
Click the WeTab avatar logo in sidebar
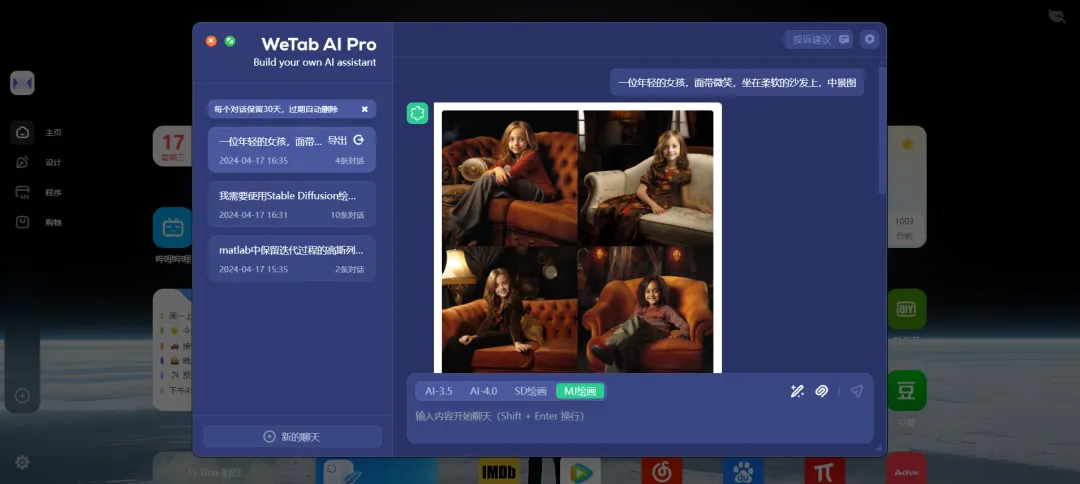pos(22,83)
